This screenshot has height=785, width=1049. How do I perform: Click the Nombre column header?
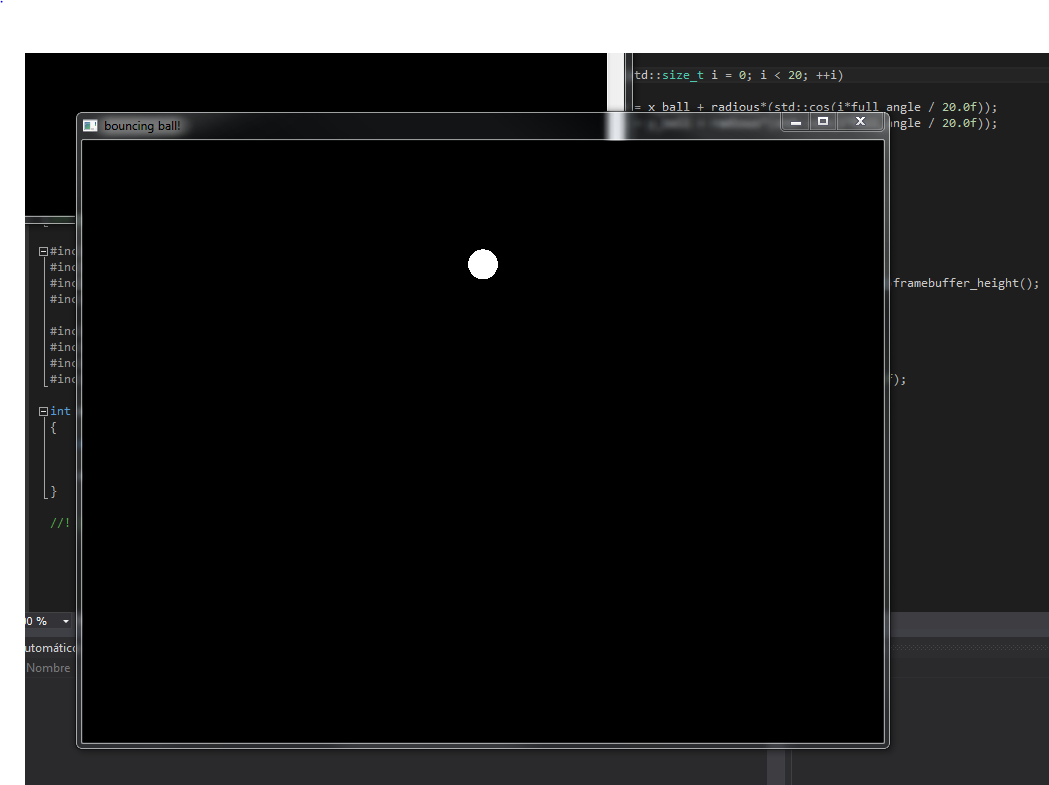click(x=48, y=668)
